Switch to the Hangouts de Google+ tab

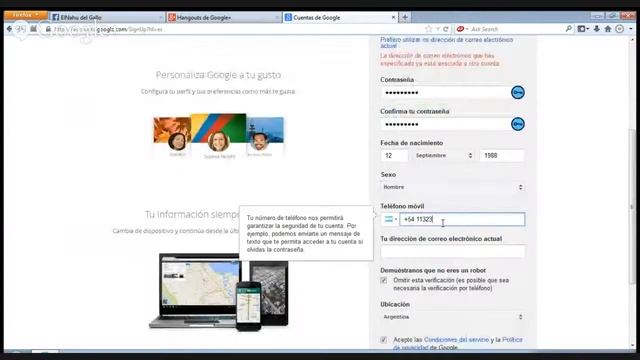coord(224,17)
